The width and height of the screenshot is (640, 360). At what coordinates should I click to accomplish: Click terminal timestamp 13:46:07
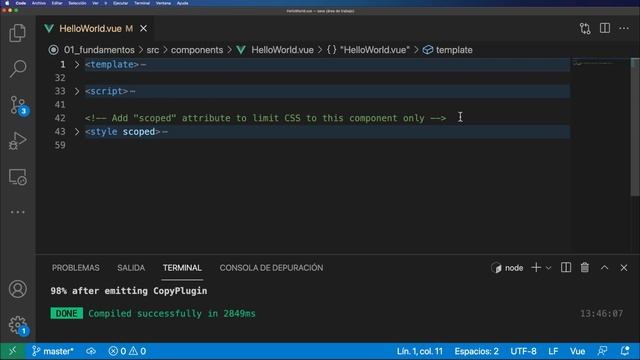click(601, 313)
